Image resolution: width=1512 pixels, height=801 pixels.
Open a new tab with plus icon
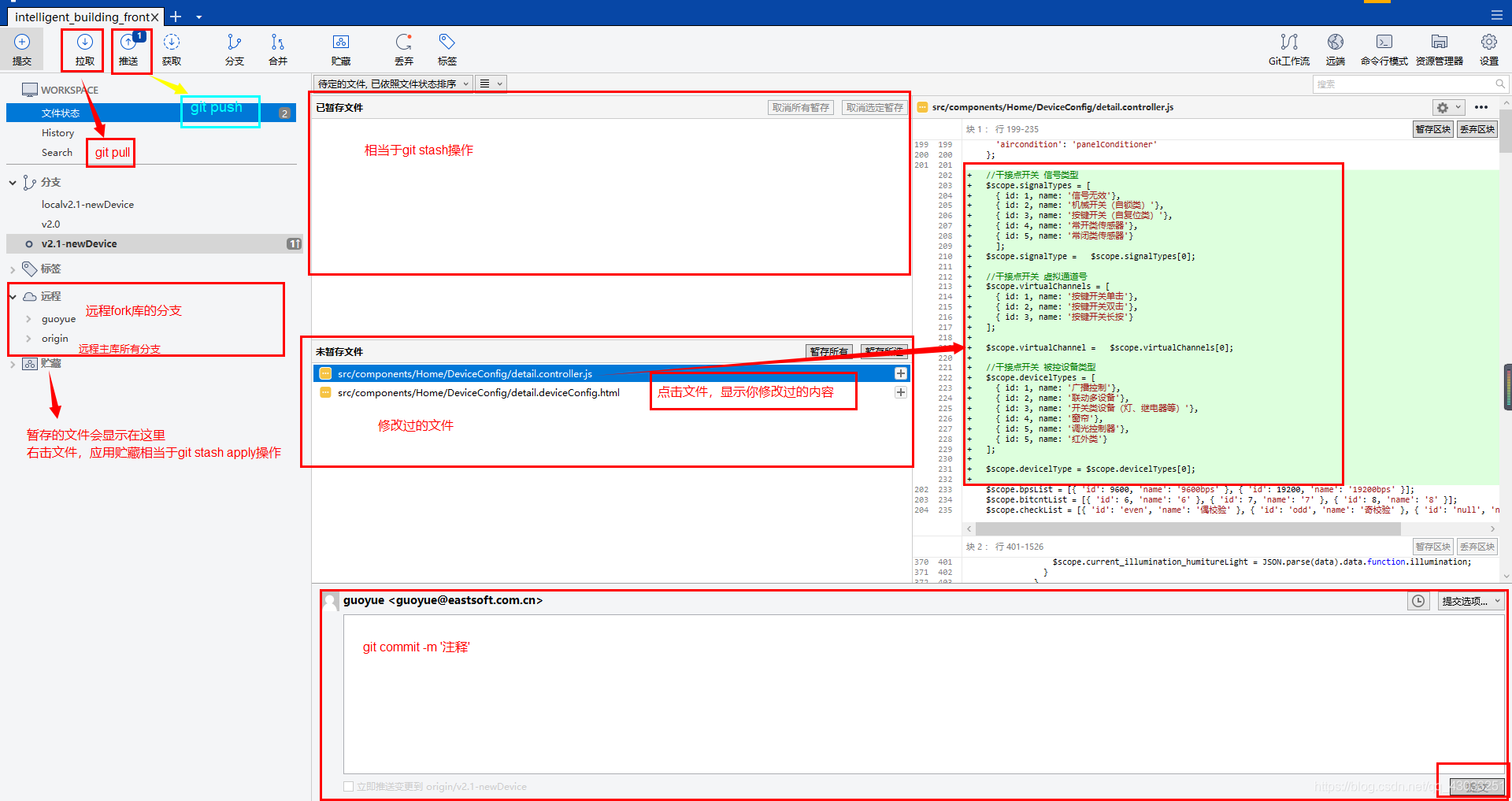point(176,17)
